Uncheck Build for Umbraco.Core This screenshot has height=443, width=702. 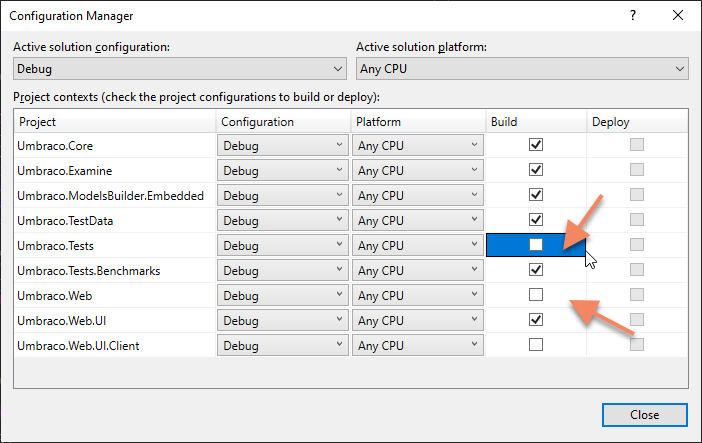pyautogui.click(x=536, y=145)
